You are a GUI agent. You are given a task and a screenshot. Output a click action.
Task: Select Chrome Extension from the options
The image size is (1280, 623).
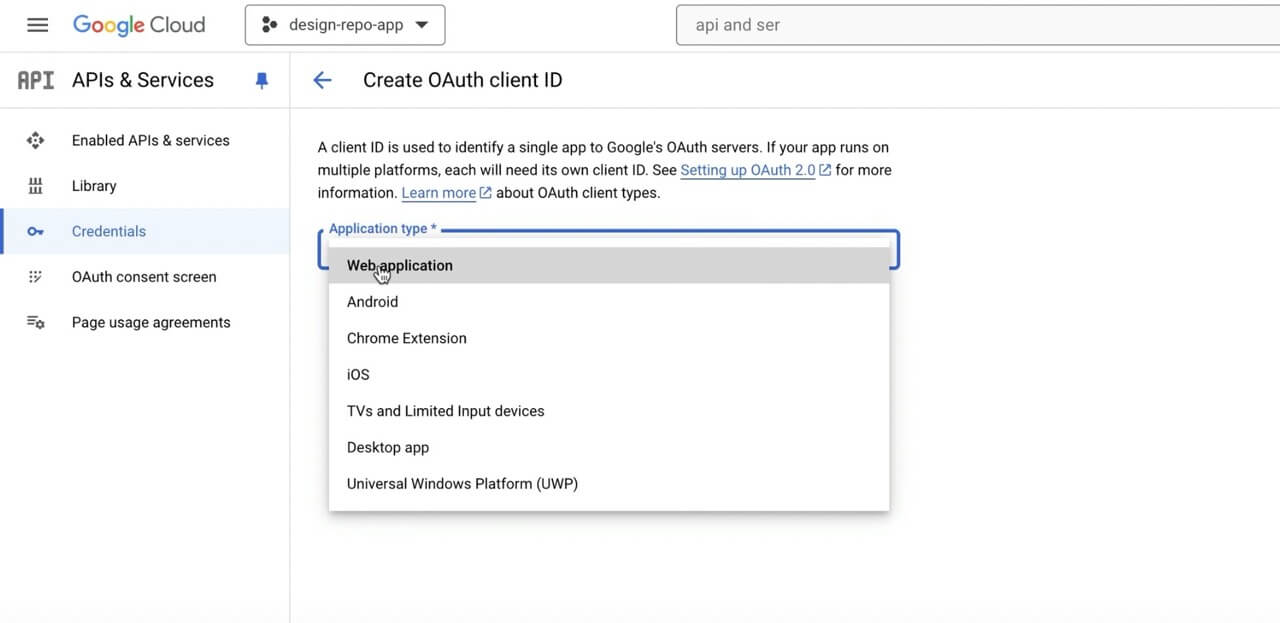point(406,338)
